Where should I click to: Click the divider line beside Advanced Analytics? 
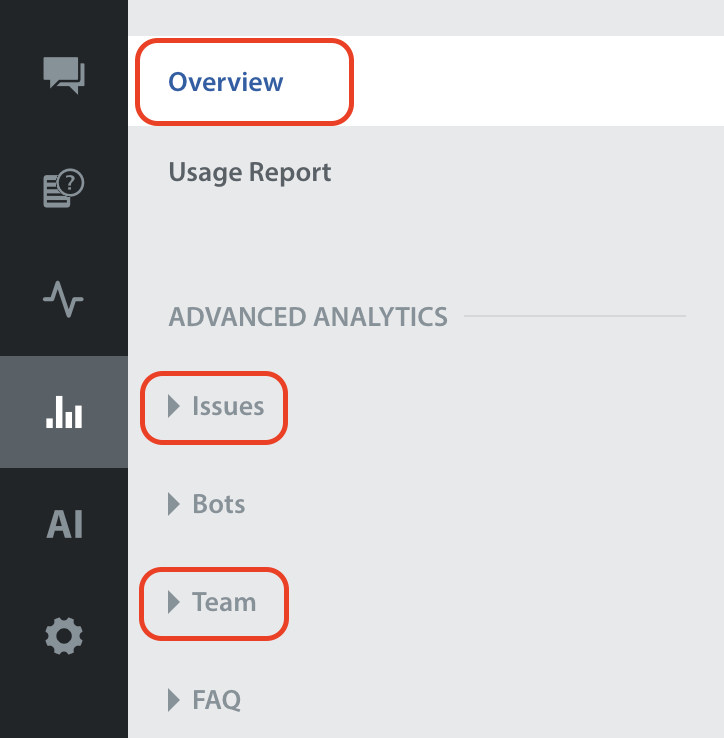point(575,317)
